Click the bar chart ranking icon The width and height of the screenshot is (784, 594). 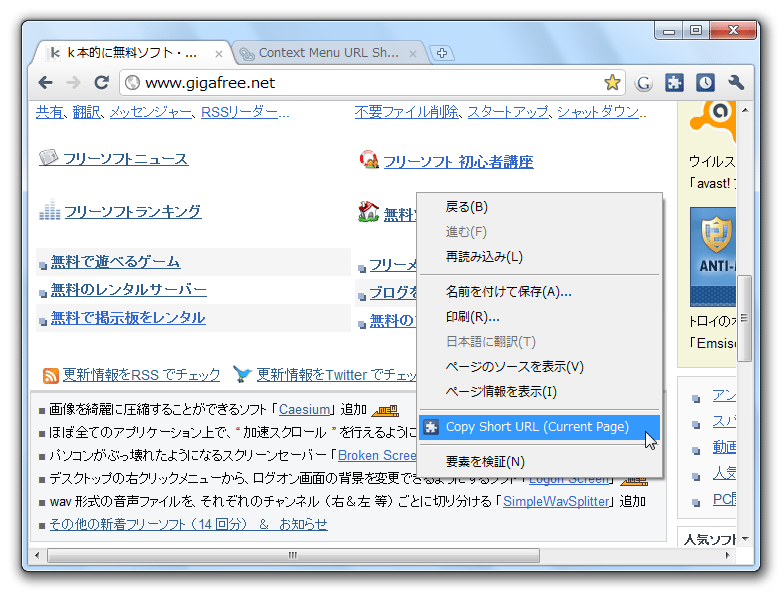click(x=50, y=210)
